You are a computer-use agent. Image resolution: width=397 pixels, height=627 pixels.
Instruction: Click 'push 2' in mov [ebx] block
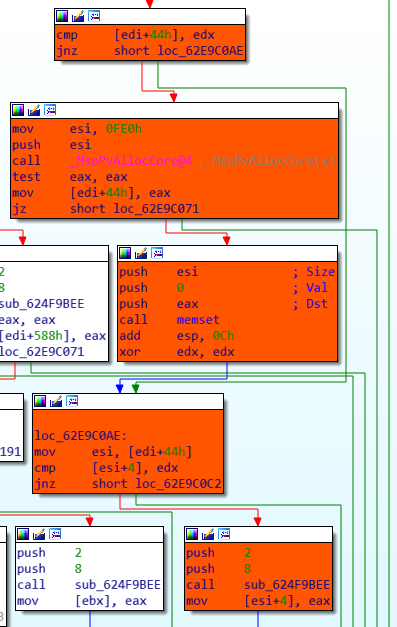50,553
